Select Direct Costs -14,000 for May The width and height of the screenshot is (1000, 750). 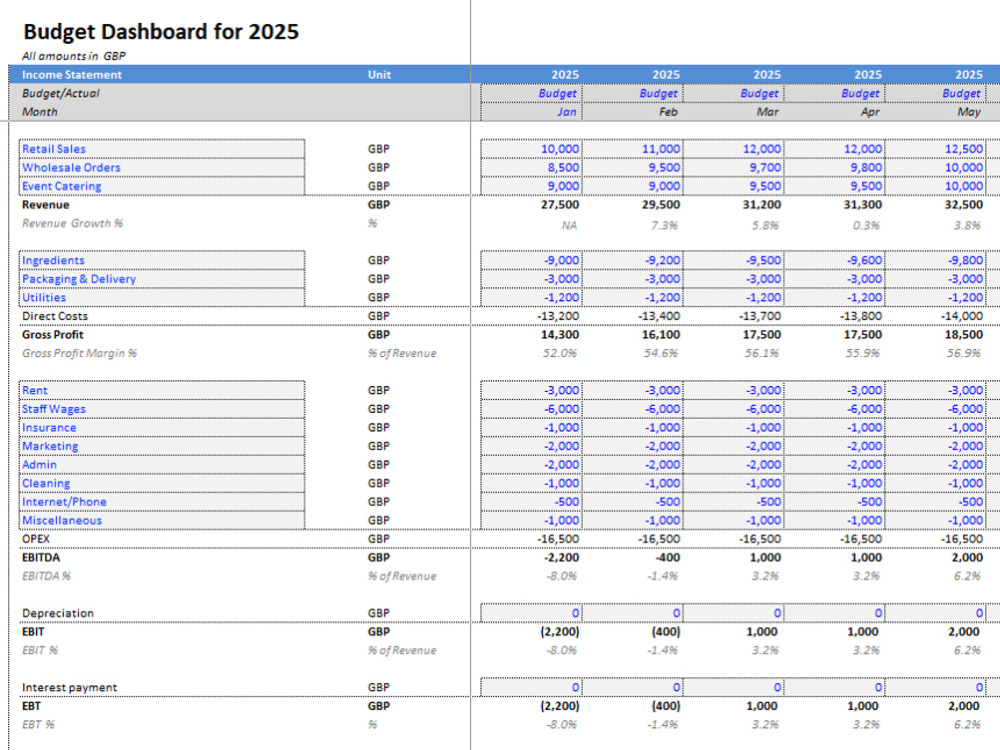(x=962, y=316)
